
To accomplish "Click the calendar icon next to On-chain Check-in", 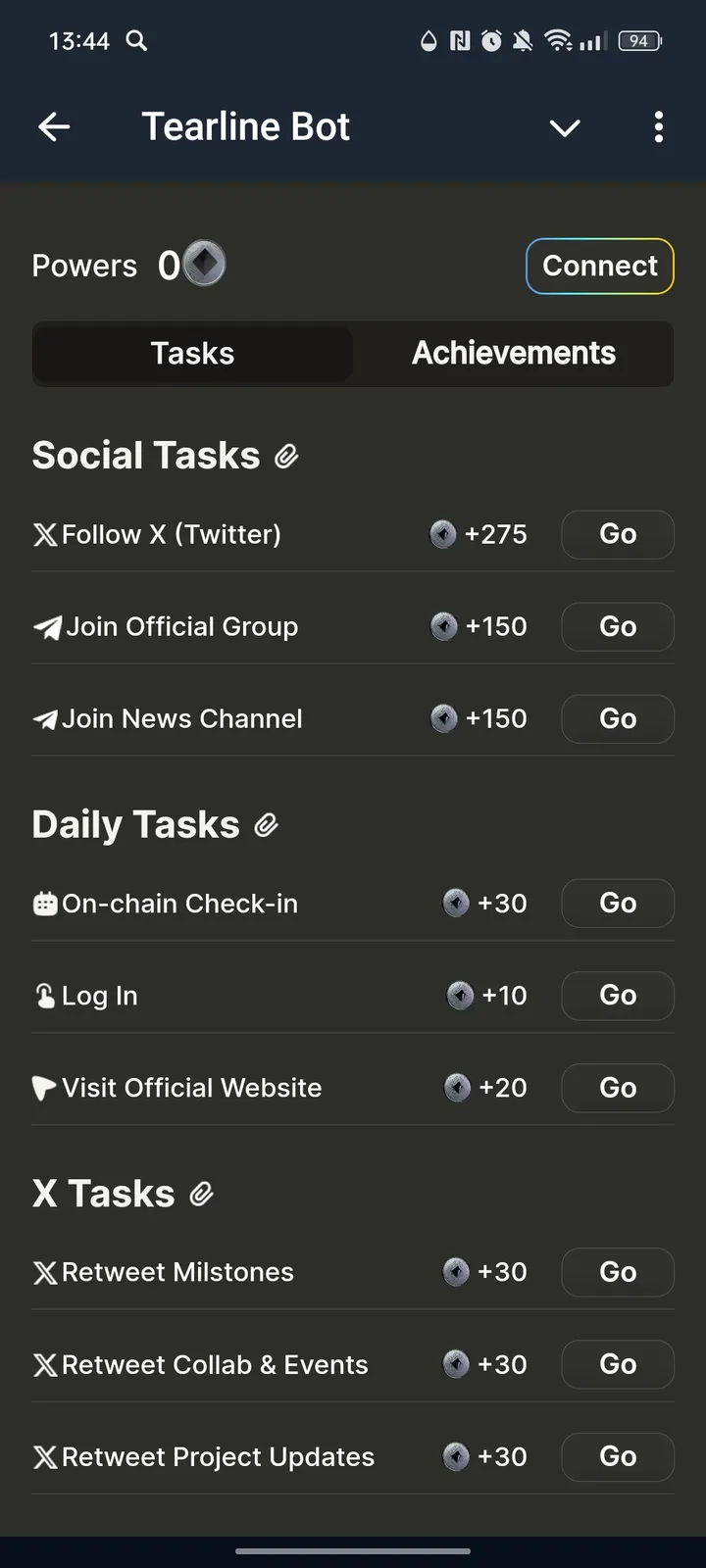I will (x=45, y=903).
